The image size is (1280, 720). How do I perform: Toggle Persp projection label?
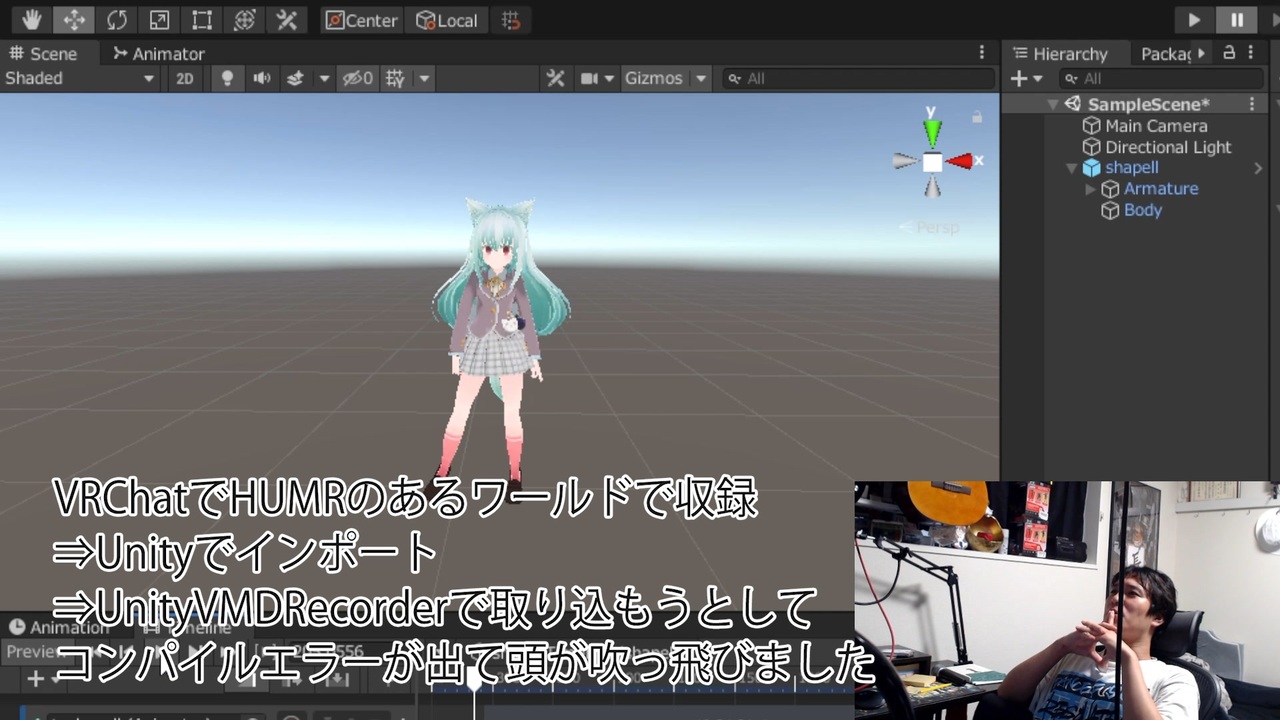[929, 227]
